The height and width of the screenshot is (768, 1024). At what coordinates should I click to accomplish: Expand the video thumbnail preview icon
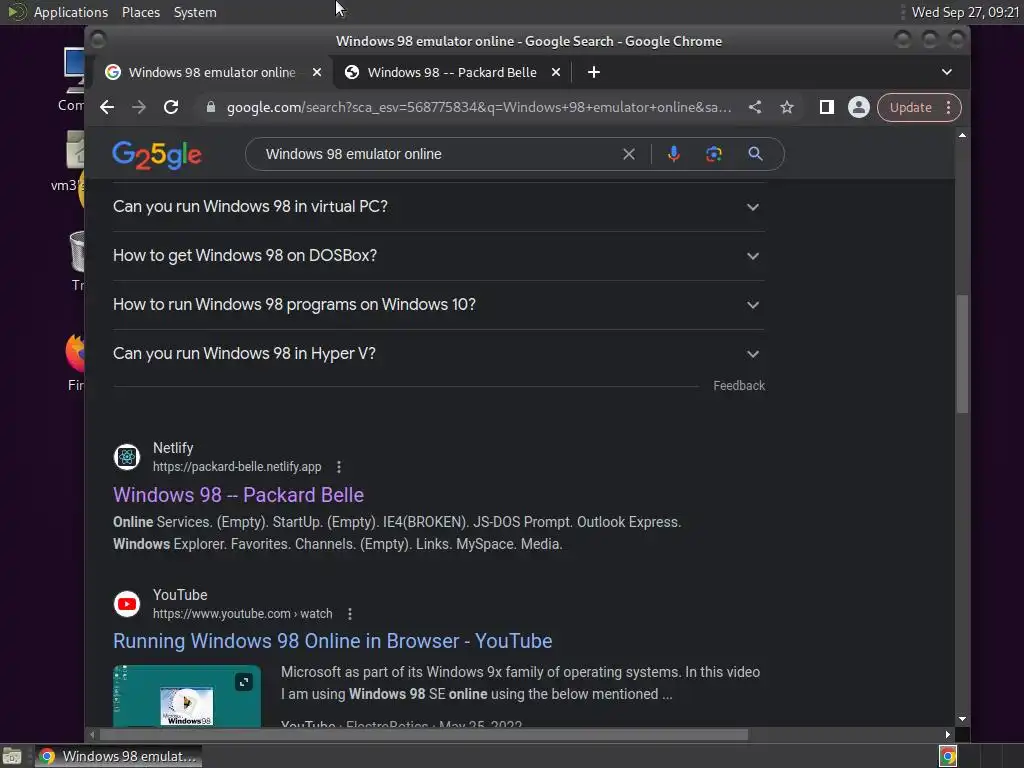pos(244,682)
